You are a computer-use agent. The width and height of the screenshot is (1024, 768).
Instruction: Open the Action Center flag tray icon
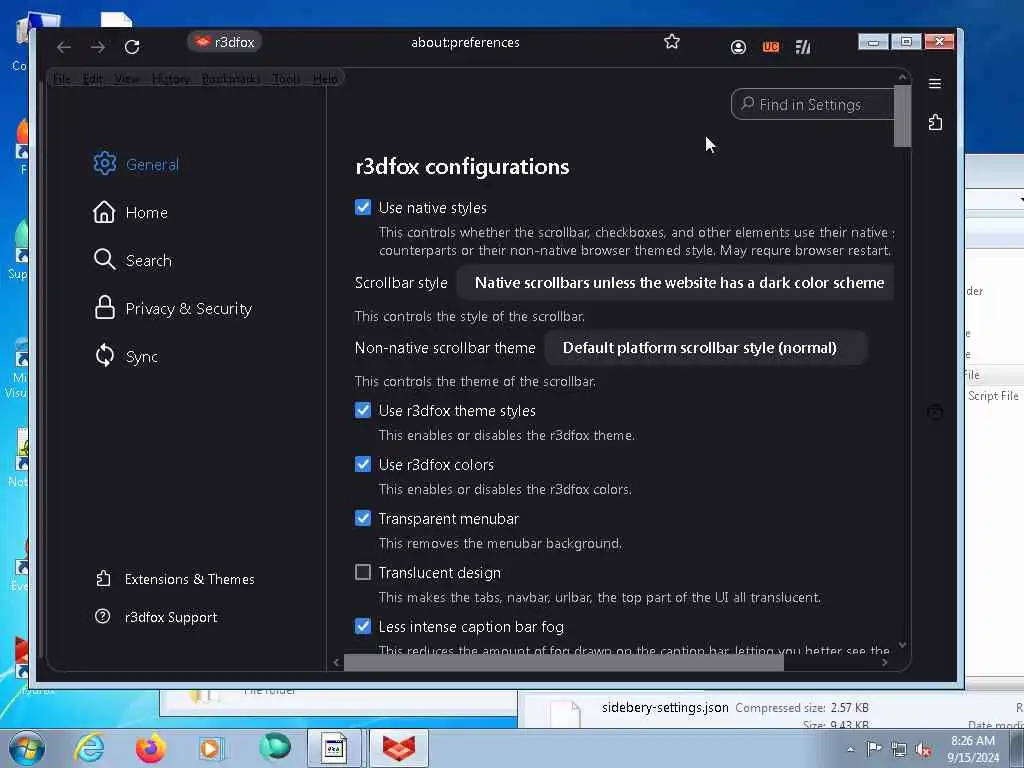874,749
